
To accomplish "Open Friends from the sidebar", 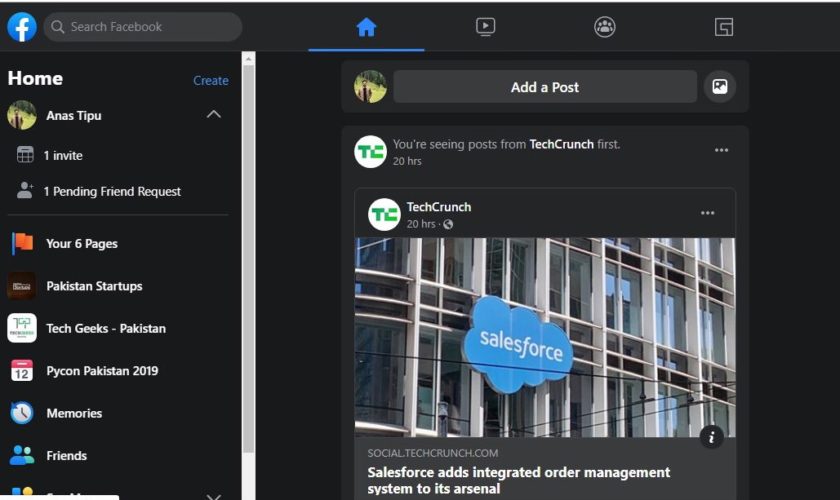I will [66, 456].
